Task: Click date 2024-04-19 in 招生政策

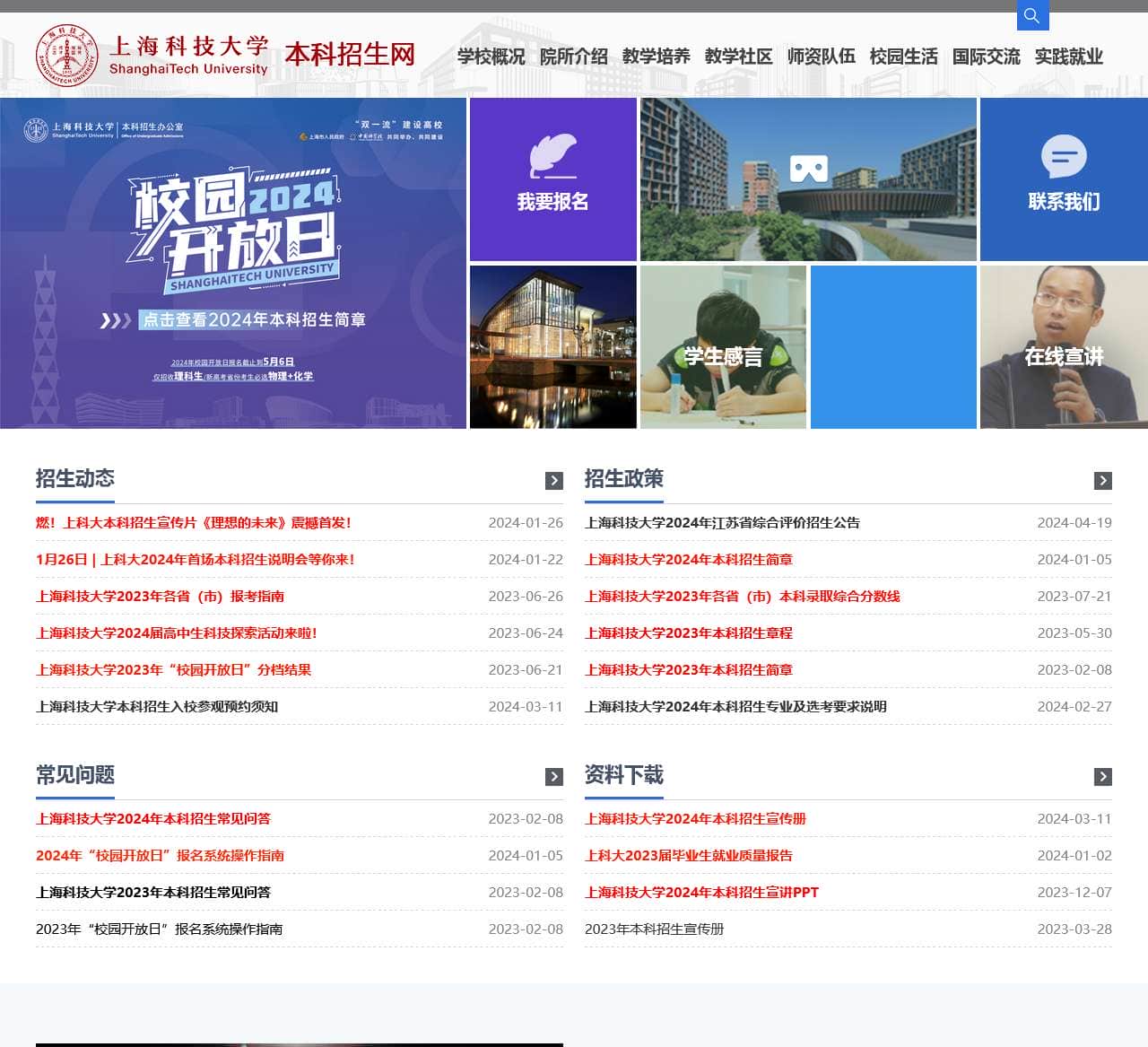Action: coord(1074,523)
